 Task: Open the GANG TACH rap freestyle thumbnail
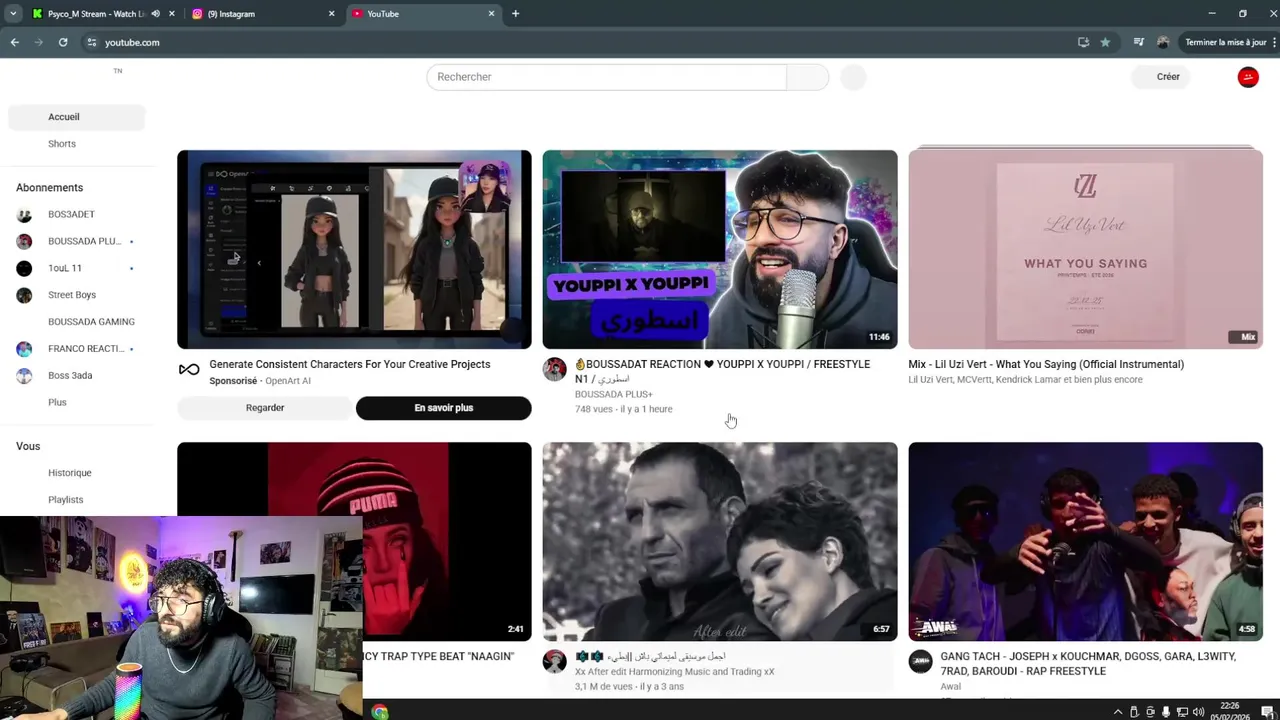pos(1085,541)
